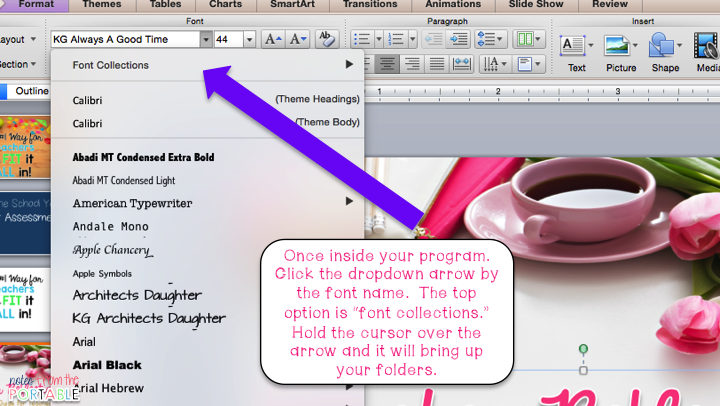Open the line spacing options icon
The height and width of the screenshot is (406, 720).
490,39
